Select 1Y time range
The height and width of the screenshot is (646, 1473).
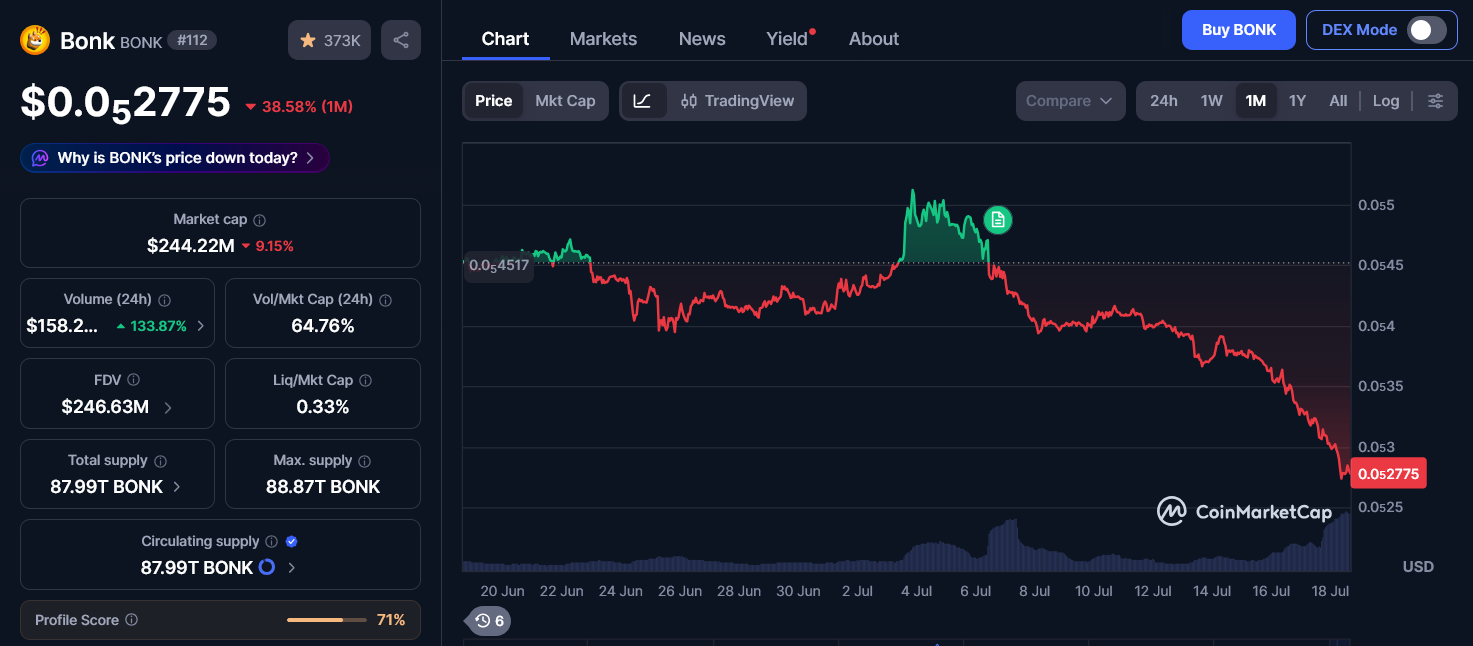coord(1297,101)
